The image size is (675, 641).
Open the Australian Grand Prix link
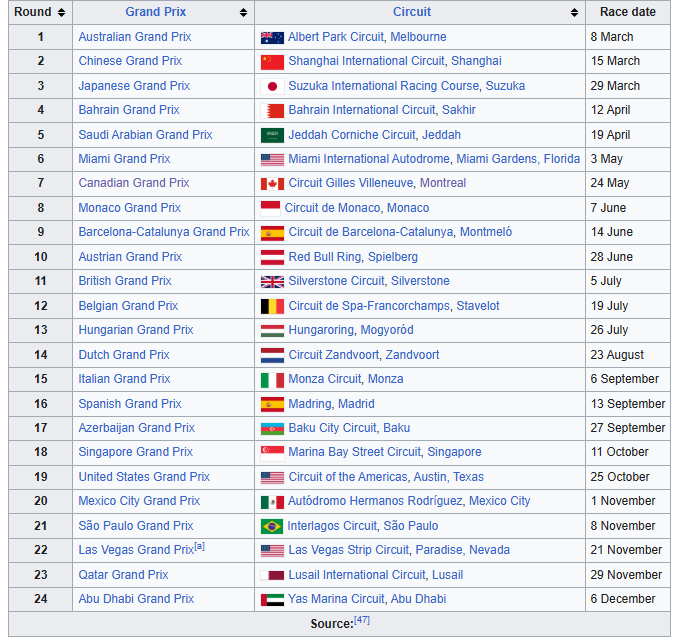(135, 37)
